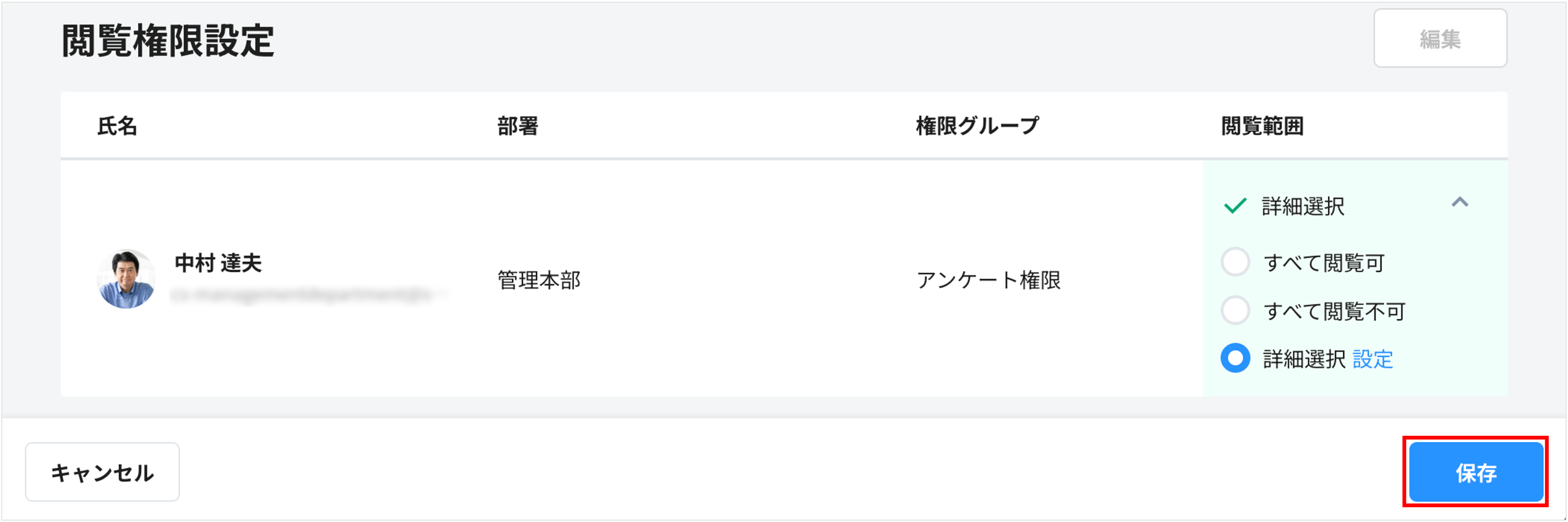This screenshot has height=522, width=1568.
Task: Click the キャンセル button
Action: (102, 472)
